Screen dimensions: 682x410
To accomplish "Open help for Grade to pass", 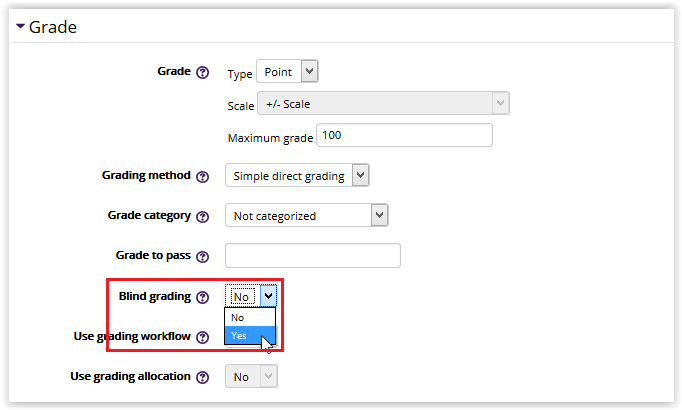I will coord(202,257).
